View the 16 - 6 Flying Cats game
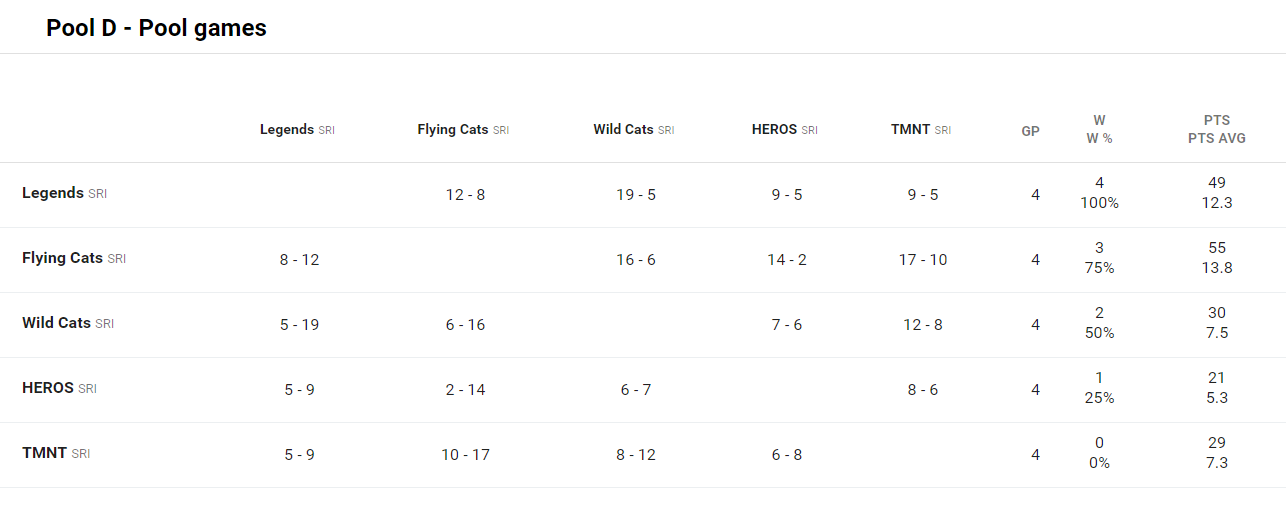This screenshot has height=520, width=1286. point(636,260)
